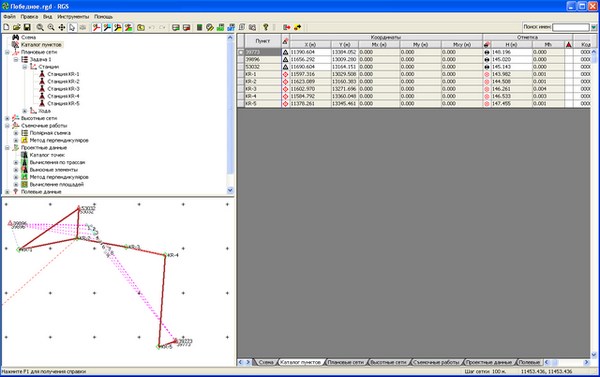Collapse the Станции tree node
The image size is (600, 377).
pyautogui.click(x=25, y=67)
